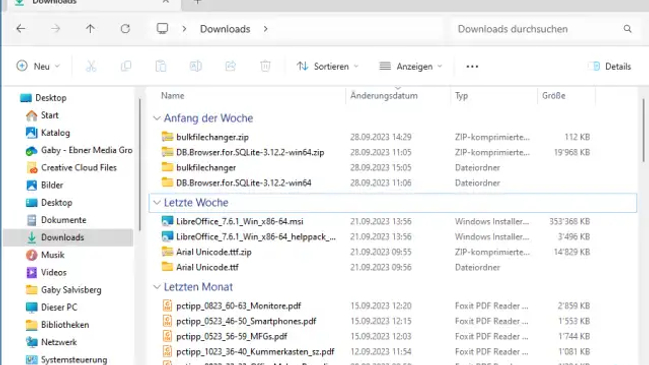Open pinned Desktop folder below Bilder
Image resolution: width=649 pixels, height=365 pixels.
click(49, 203)
